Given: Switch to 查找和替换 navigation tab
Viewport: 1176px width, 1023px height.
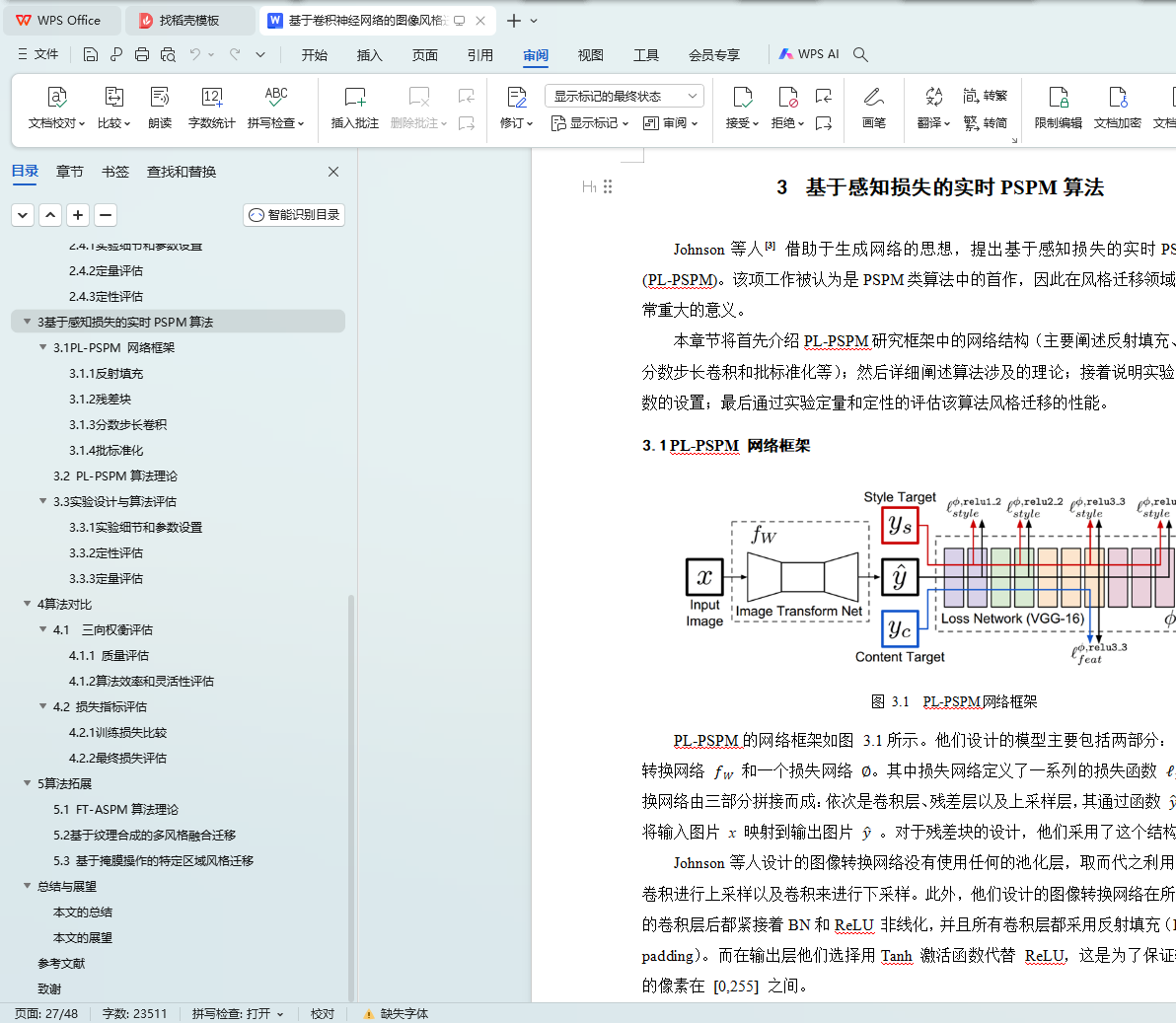Looking at the screenshot, I should [182, 172].
